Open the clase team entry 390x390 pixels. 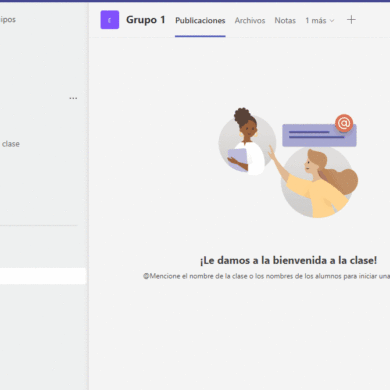tap(11, 144)
